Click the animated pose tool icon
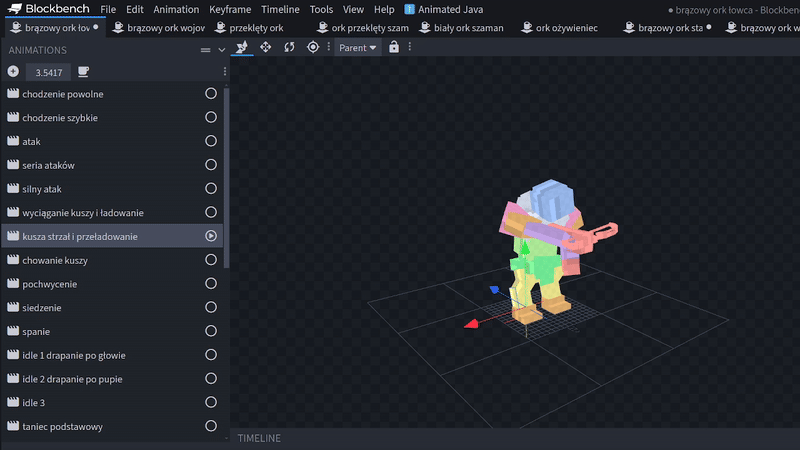The height and width of the screenshot is (450, 800). 242,47
